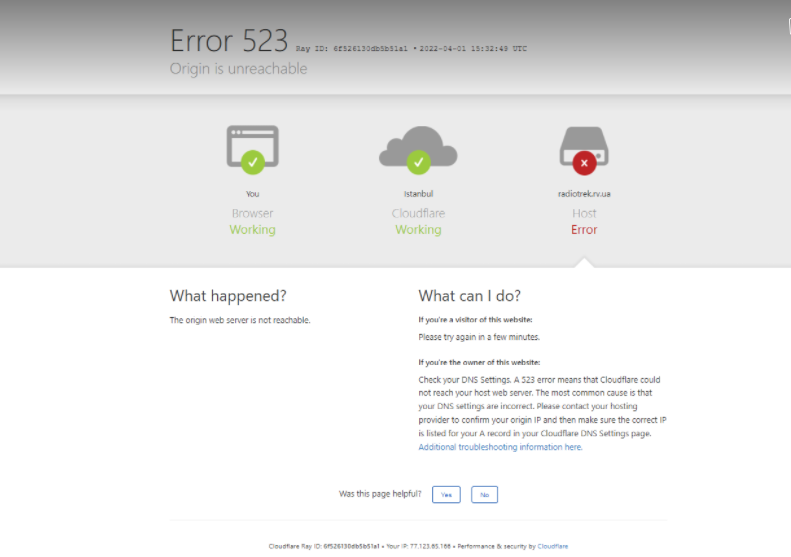Click the green checkmark on the browser icon
This screenshot has width=791, height=557.
253,160
